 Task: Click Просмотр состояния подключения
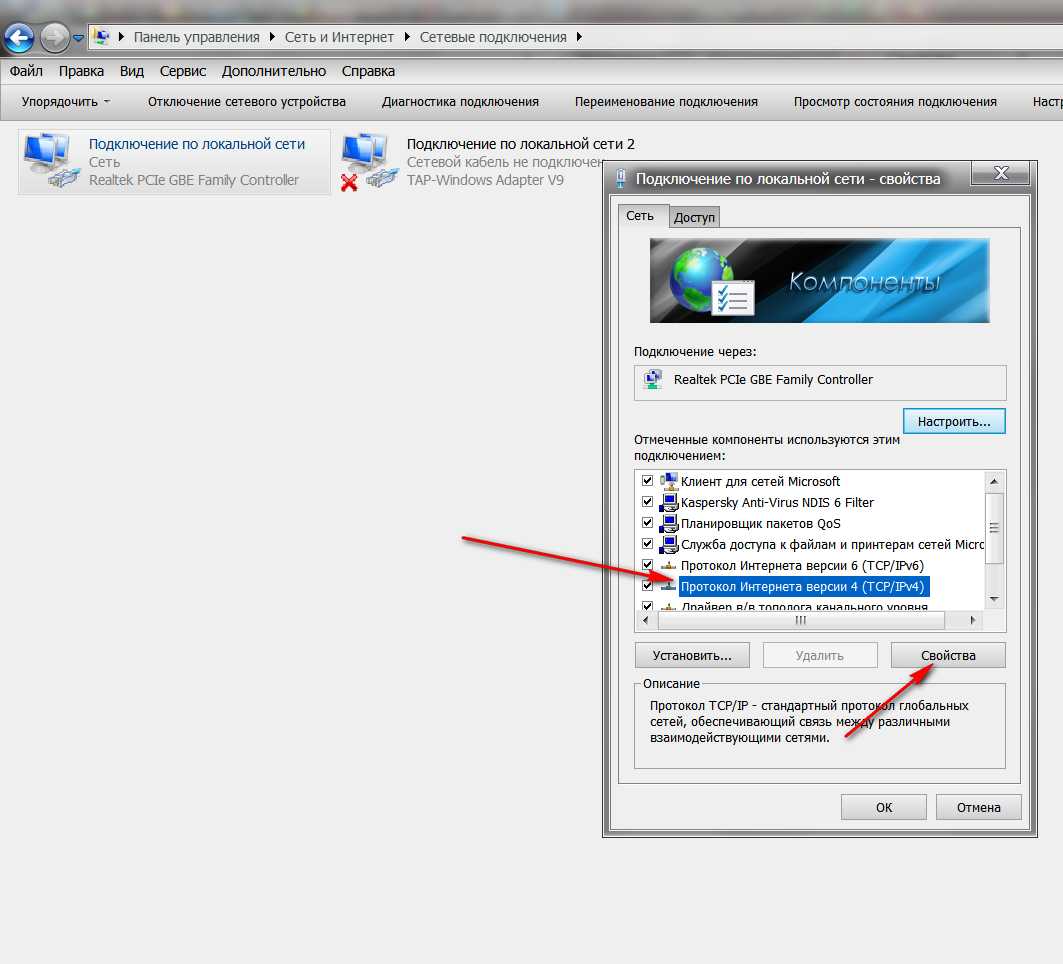tap(895, 102)
